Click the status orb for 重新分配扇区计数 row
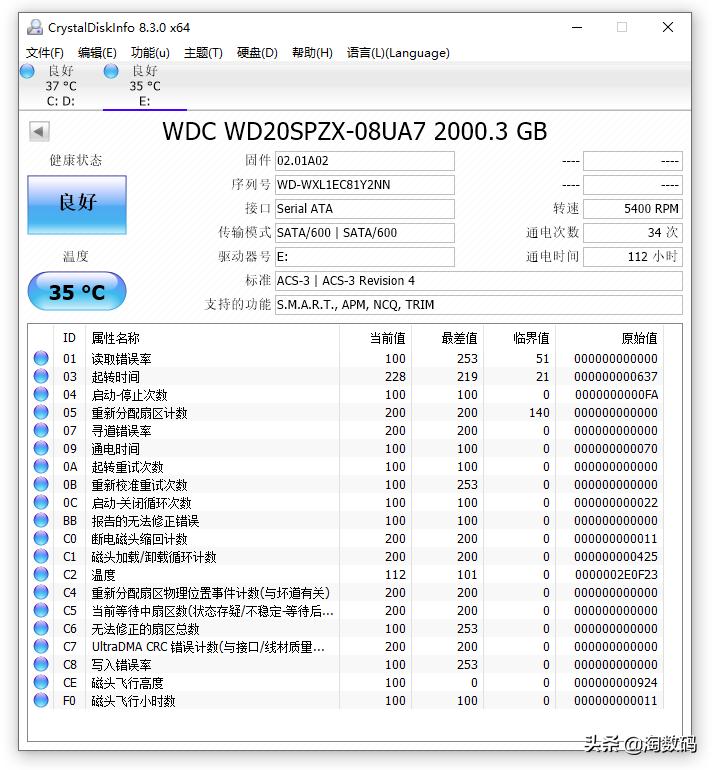The image size is (714, 770). tap(41, 412)
